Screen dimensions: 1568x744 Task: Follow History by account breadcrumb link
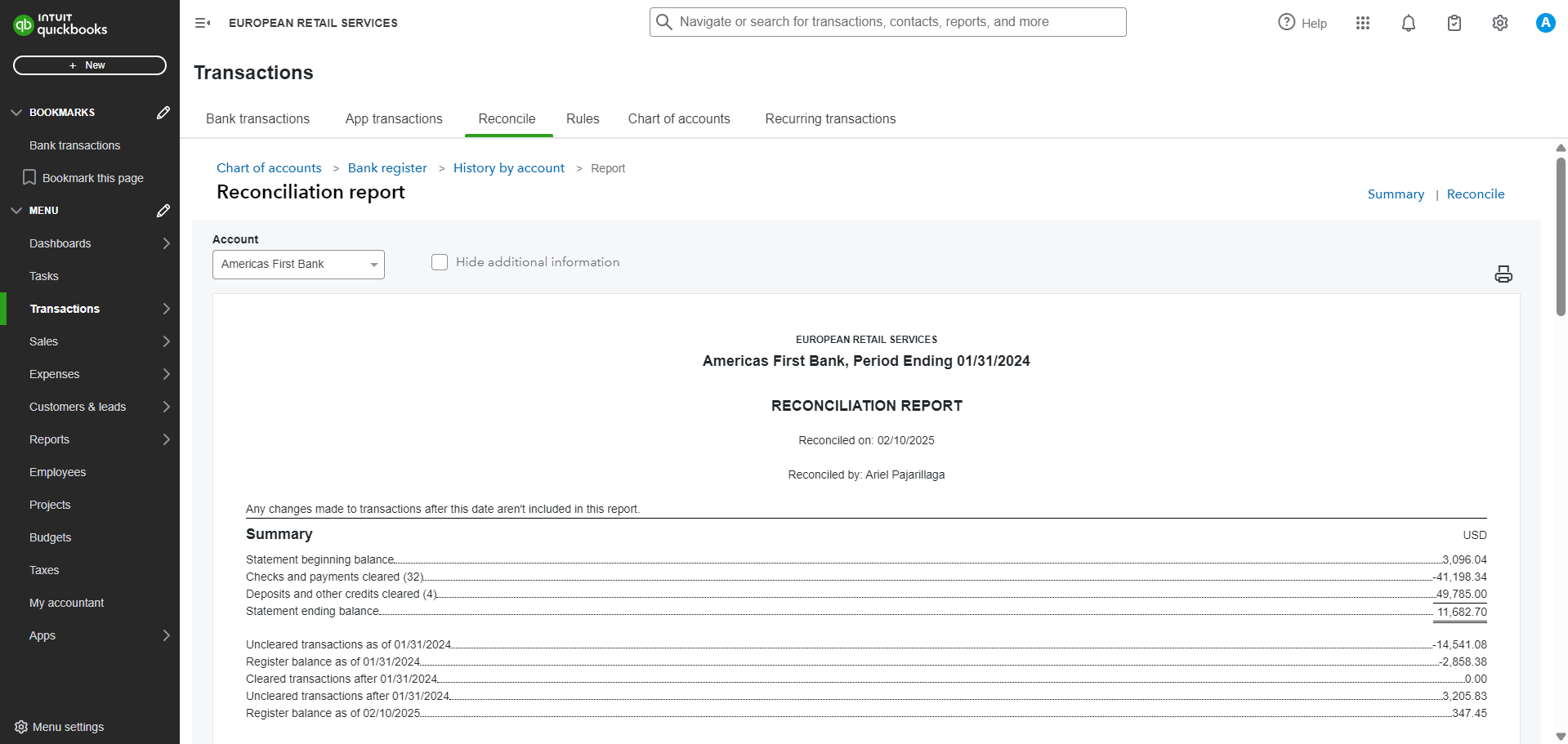509,168
